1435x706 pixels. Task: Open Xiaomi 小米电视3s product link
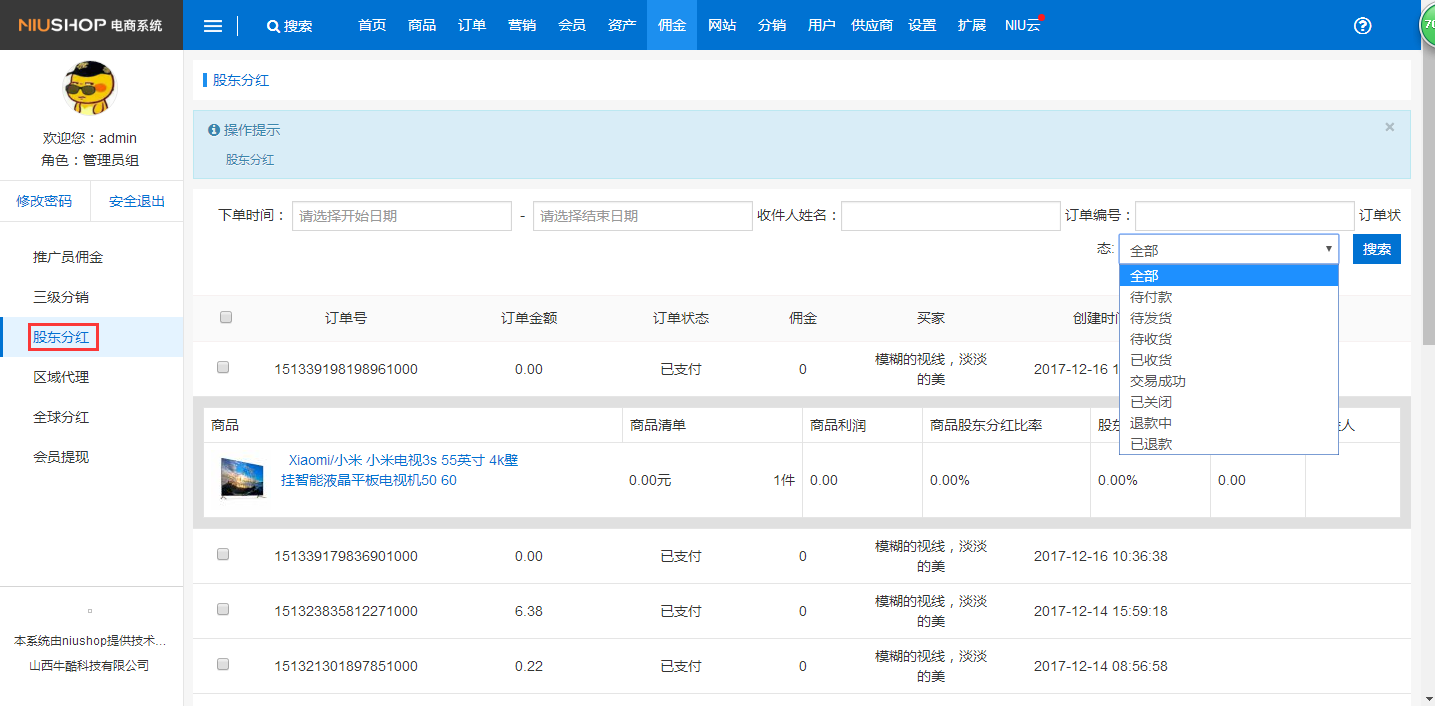pos(400,470)
